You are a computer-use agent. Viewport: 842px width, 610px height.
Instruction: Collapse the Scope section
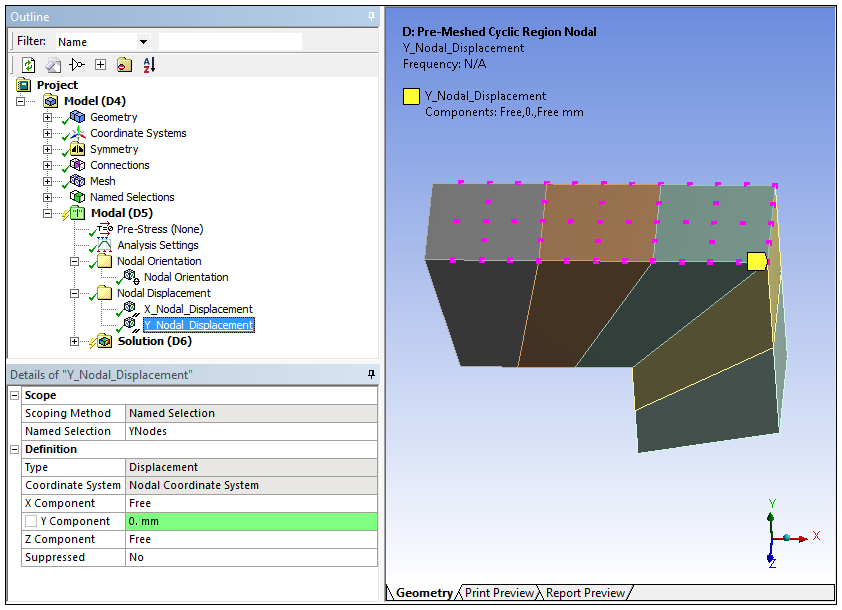[x=15, y=396]
